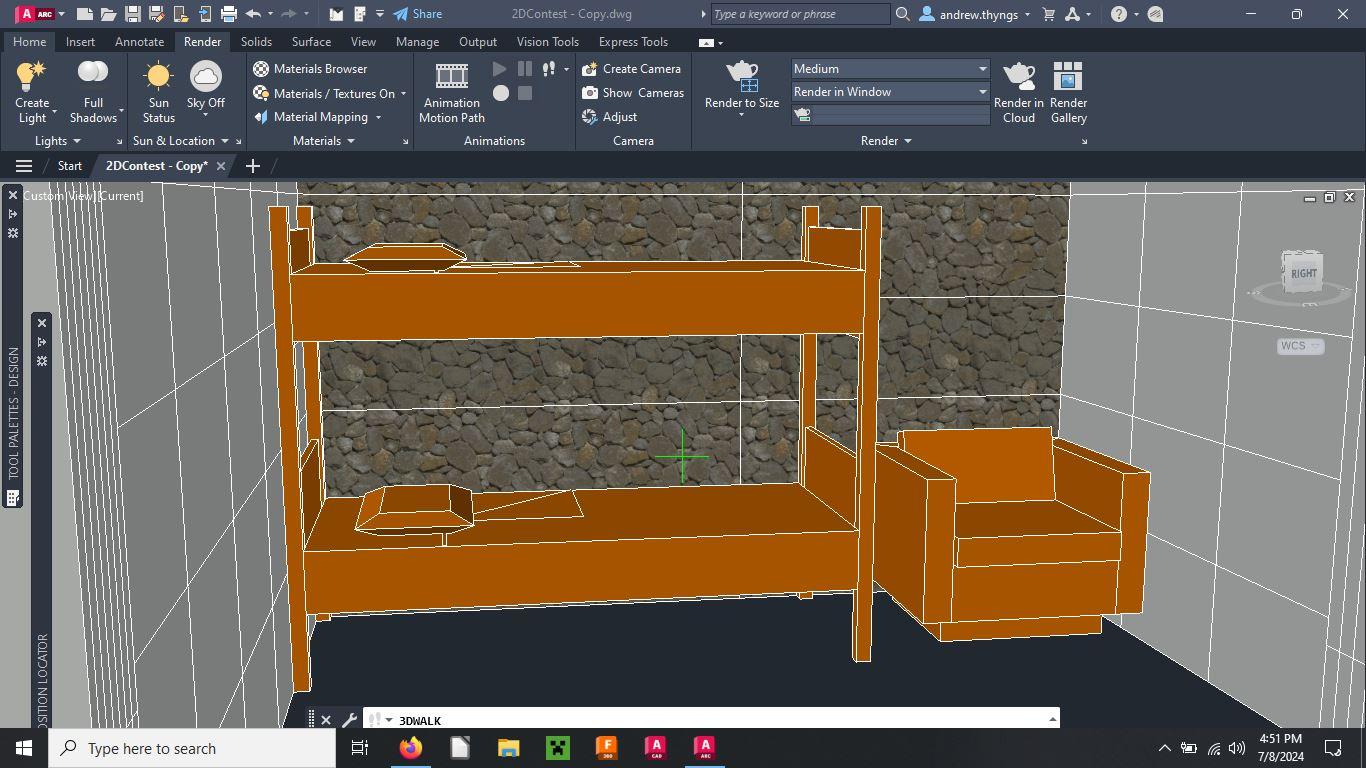Open the Solids ribbon tab
1366x768 pixels.
pos(256,42)
